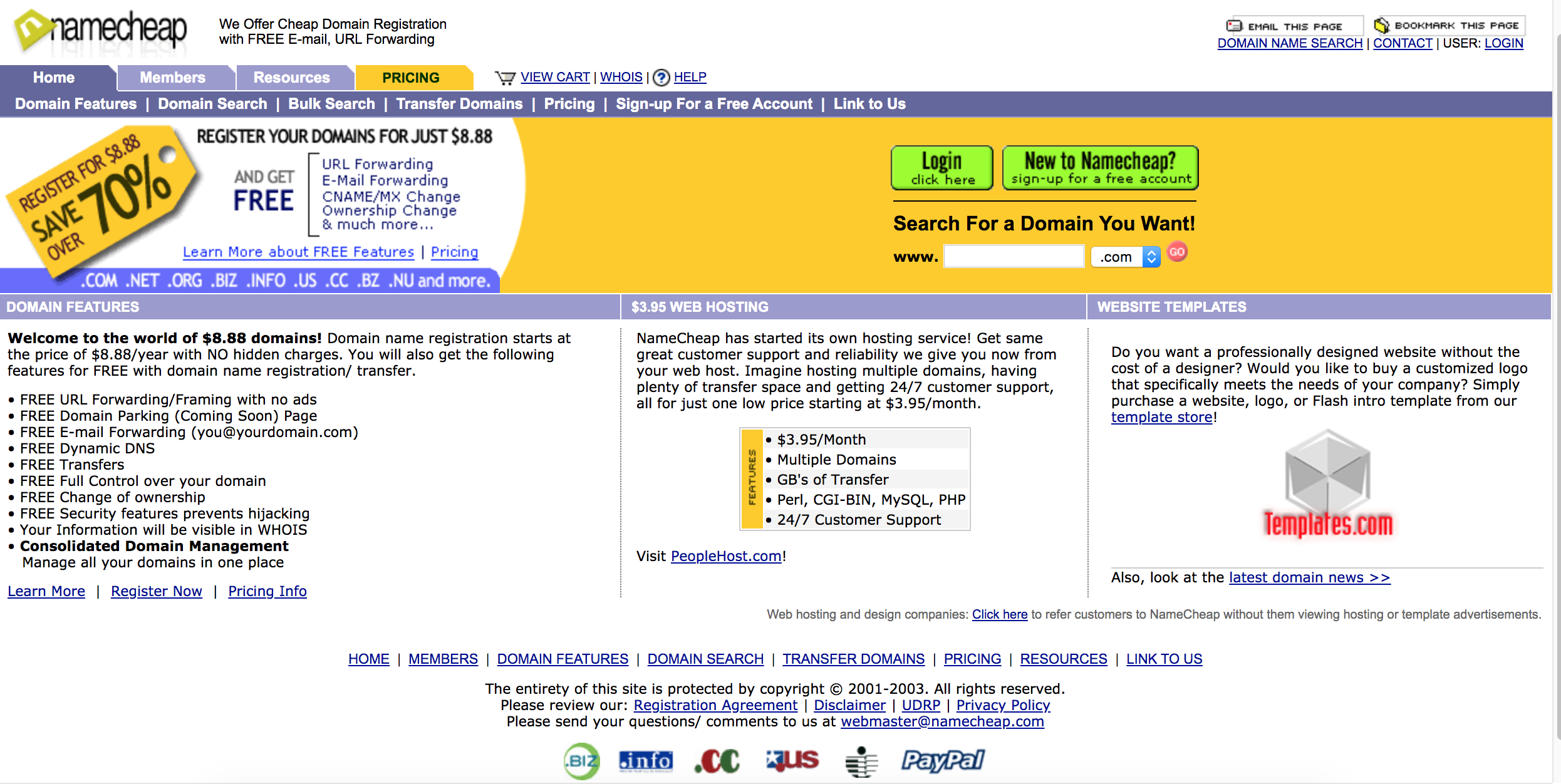Click the .info logo at page bottom
This screenshot has width=1561, height=784.
pyautogui.click(x=645, y=761)
